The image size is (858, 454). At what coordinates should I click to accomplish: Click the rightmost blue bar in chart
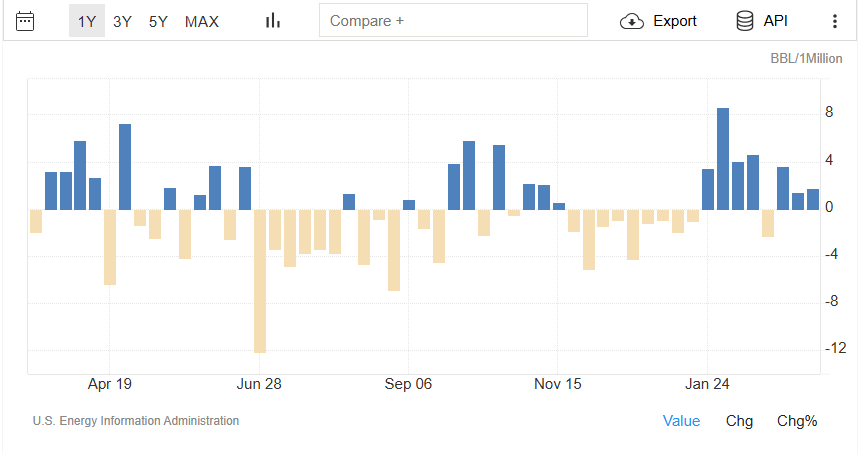813,199
